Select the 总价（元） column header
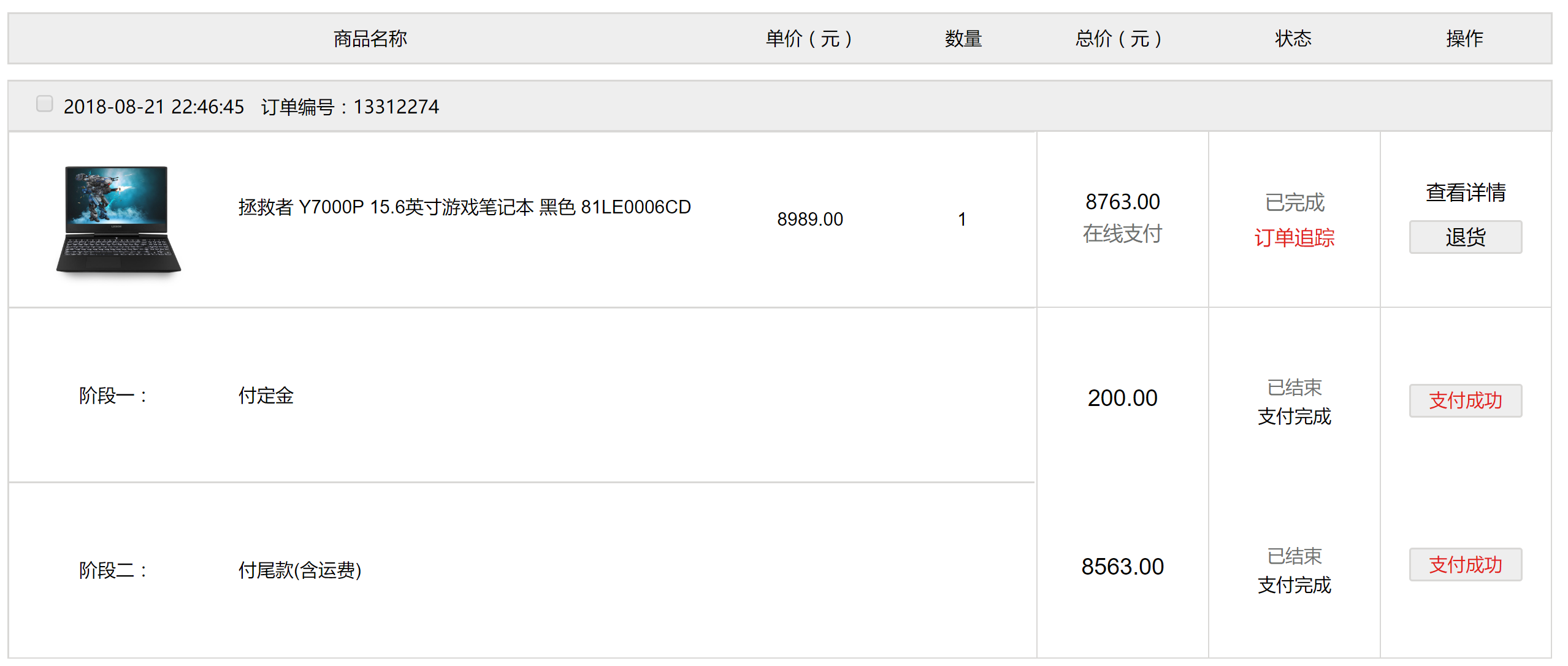The width and height of the screenshot is (1568, 666). pos(1119,39)
